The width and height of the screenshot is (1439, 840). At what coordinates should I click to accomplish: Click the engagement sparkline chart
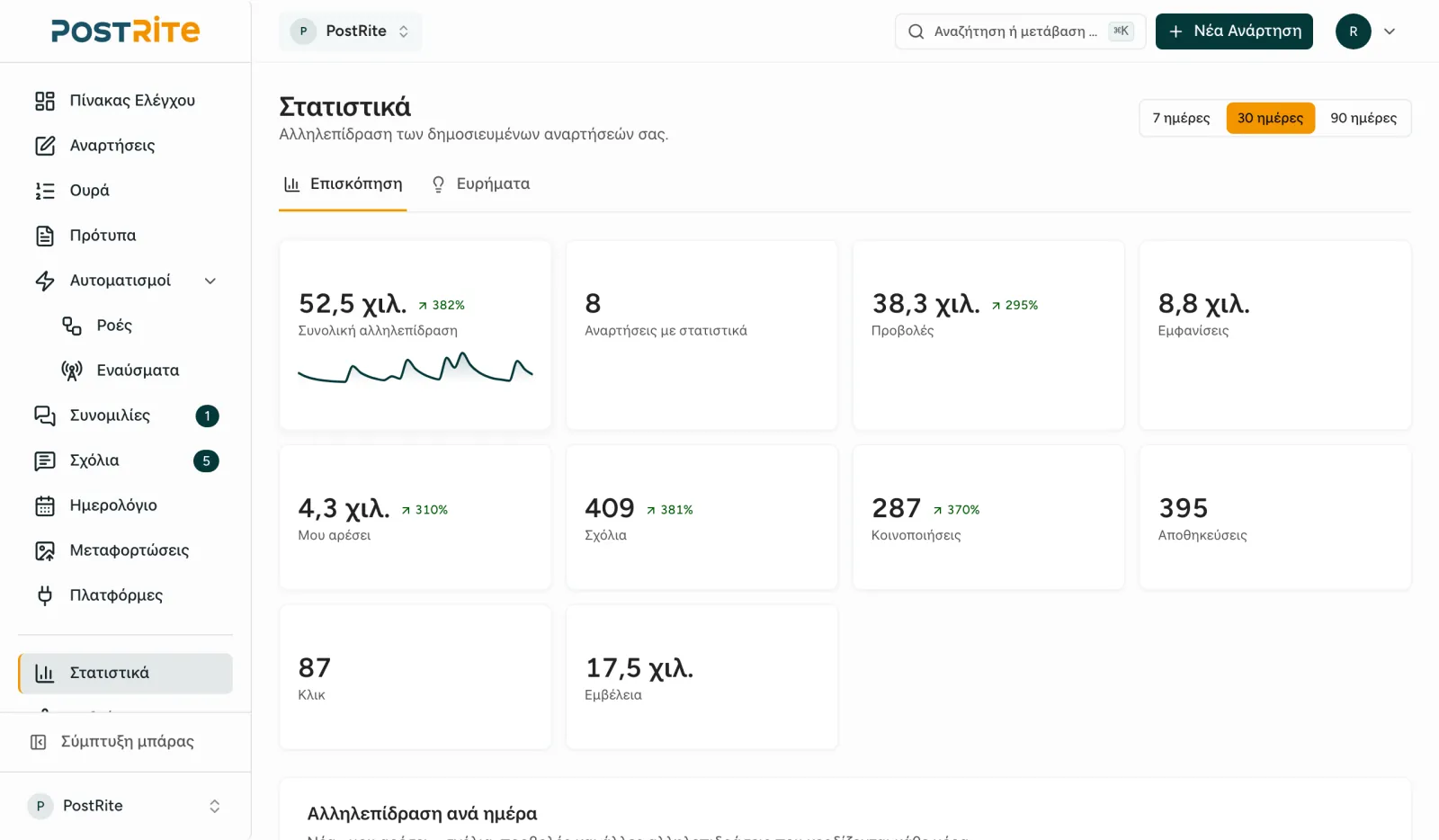416,367
